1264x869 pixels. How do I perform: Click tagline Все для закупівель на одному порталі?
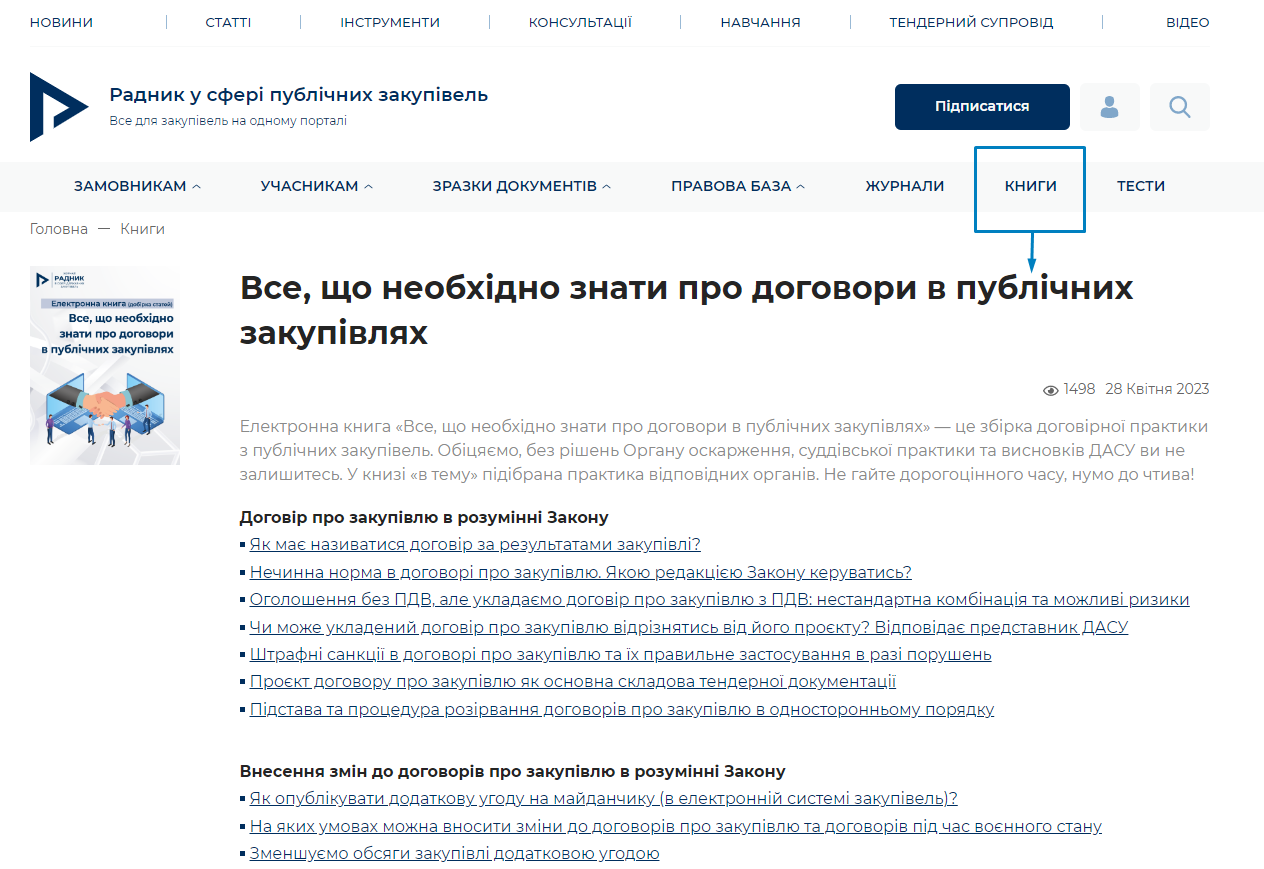(x=228, y=121)
